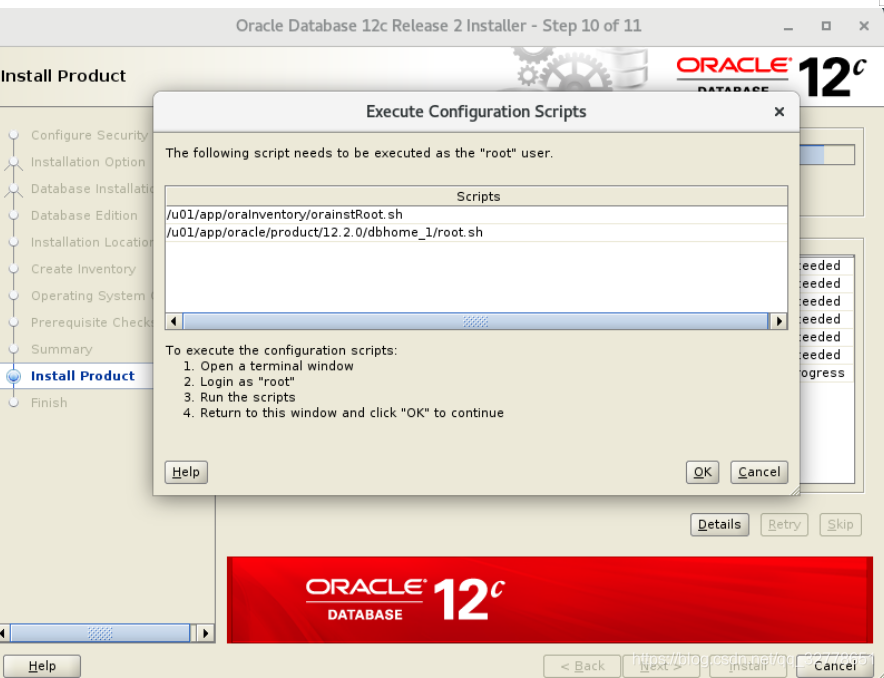Select Finish step in sidebar
Screen dimensions: 884x678
(49, 403)
